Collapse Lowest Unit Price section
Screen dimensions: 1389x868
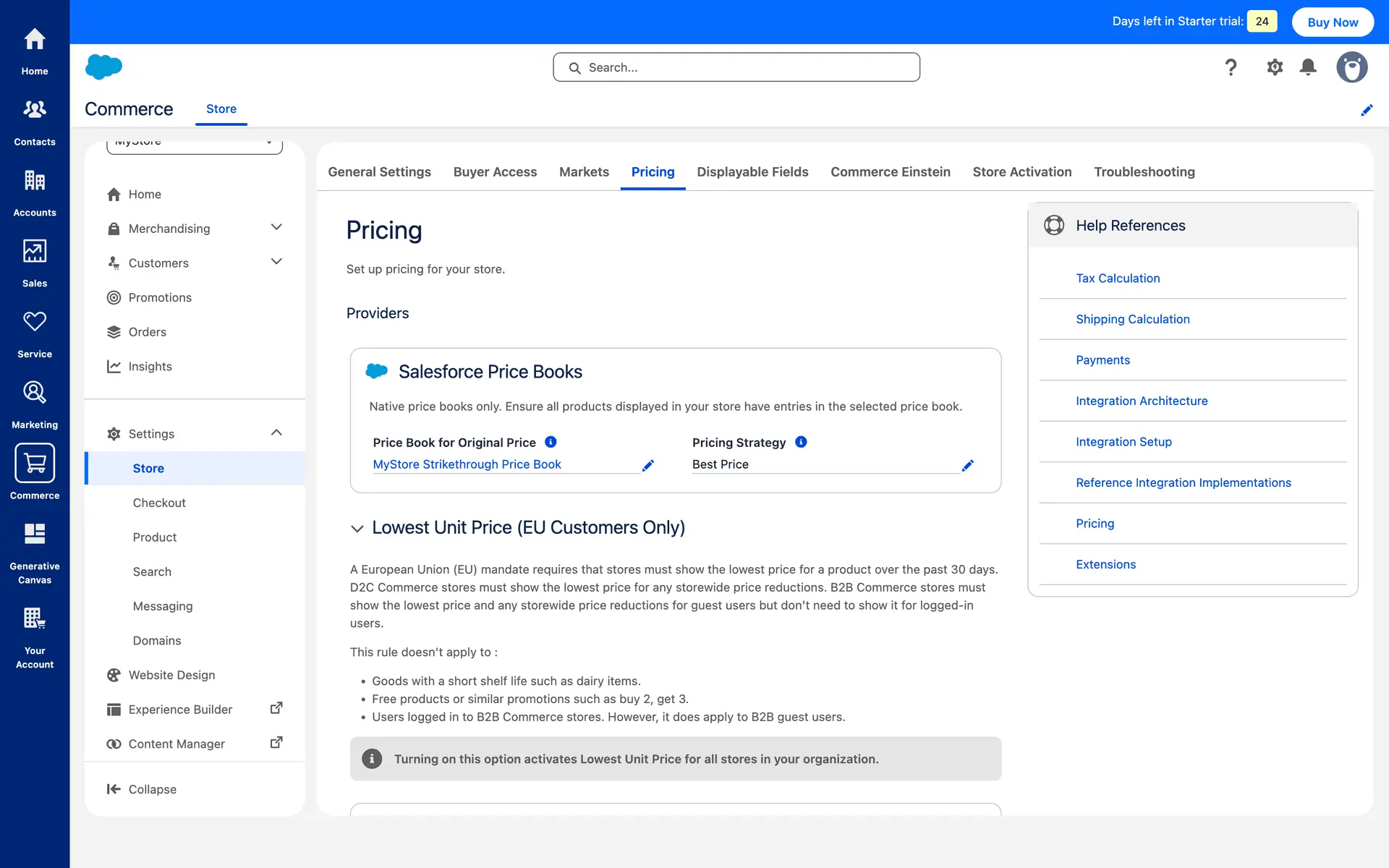[x=357, y=529]
